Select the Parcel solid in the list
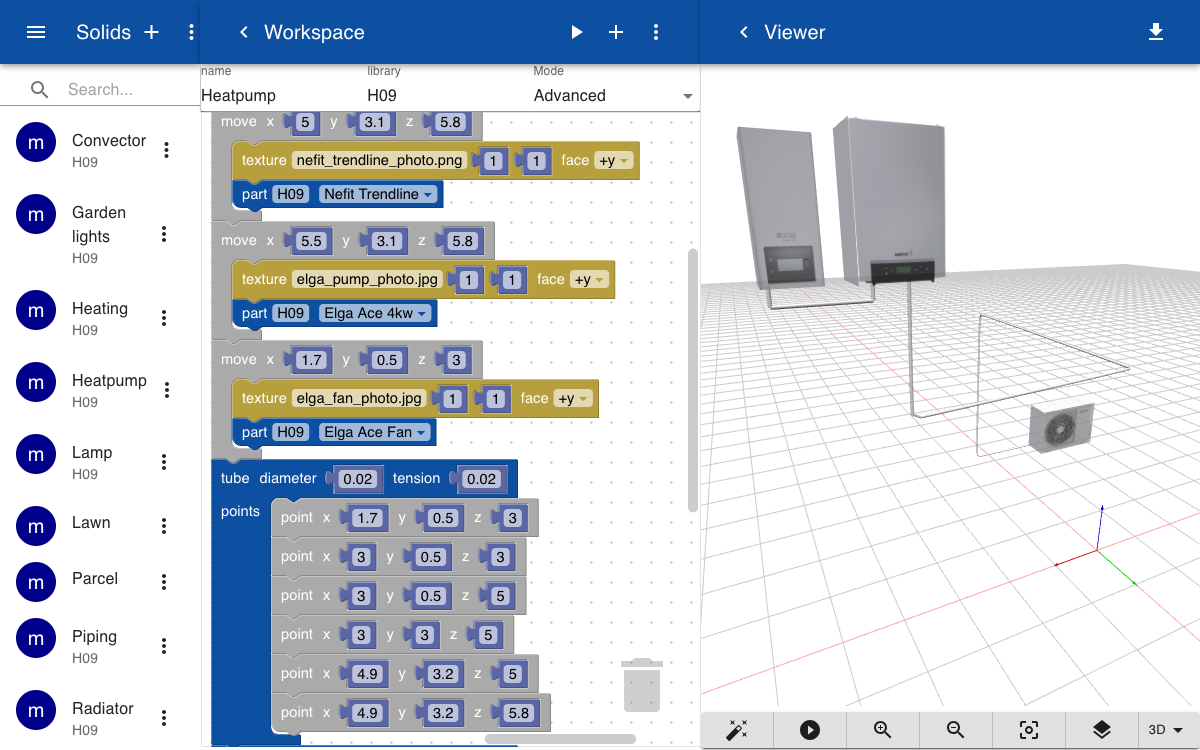 coord(100,582)
